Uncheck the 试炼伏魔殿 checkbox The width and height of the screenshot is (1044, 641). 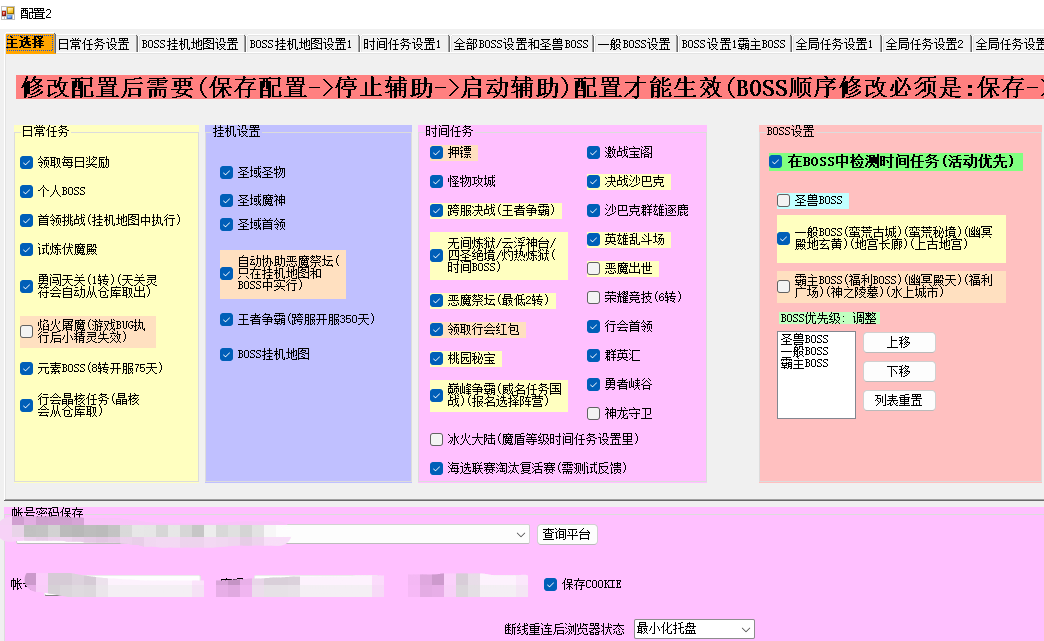pos(27,250)
